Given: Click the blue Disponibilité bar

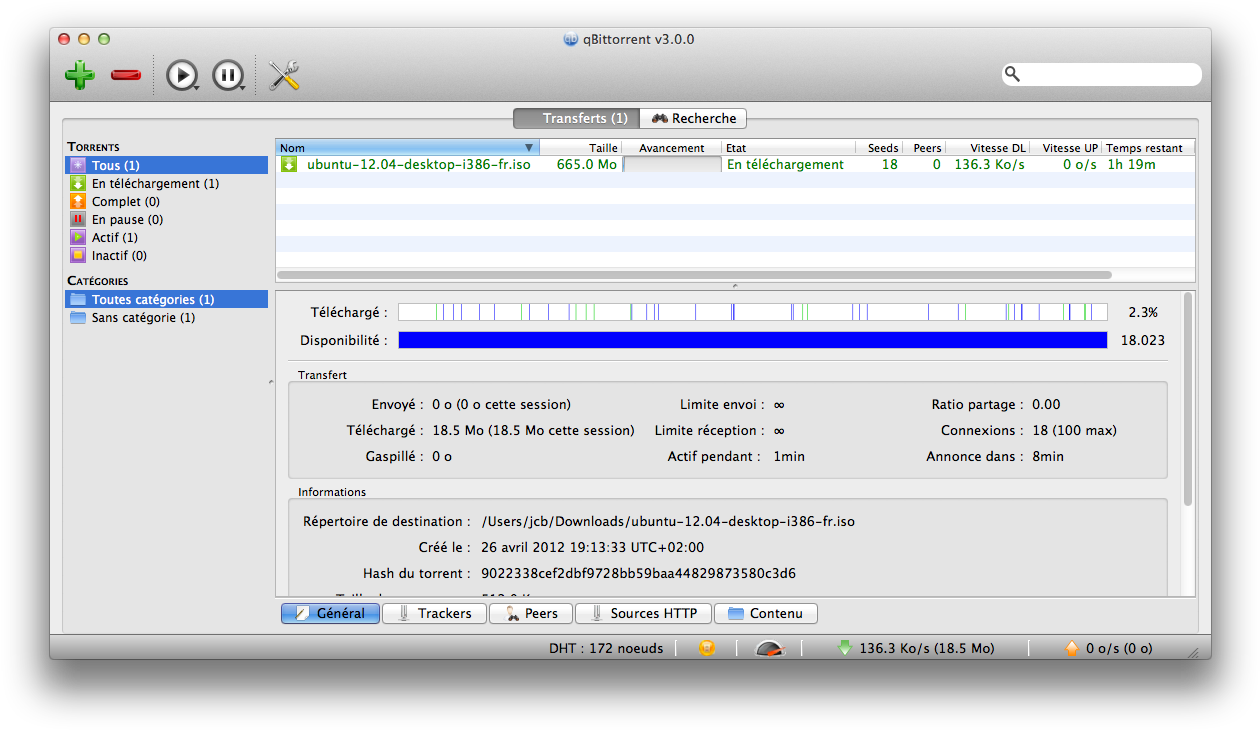Looking at the screenshot, I should tap(753, 340).
